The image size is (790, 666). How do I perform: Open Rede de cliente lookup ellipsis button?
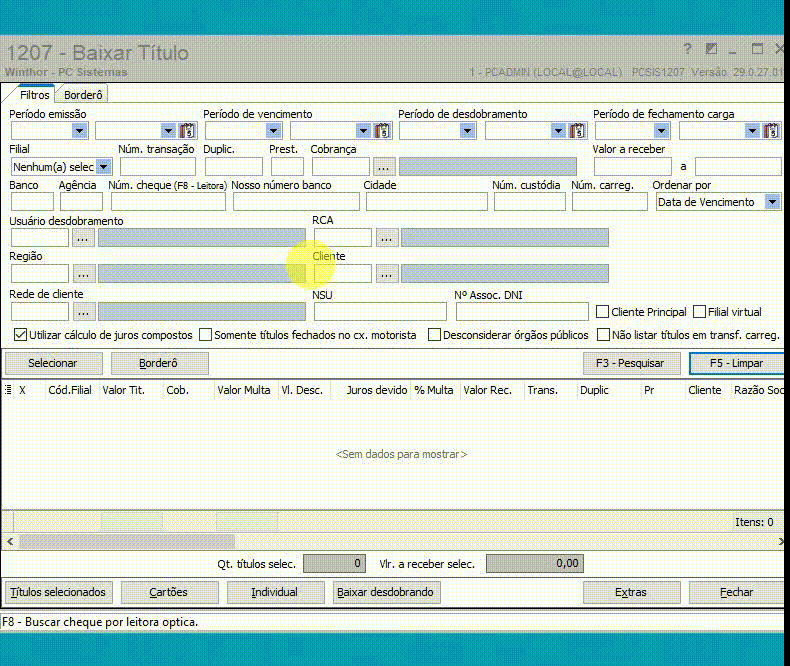pos(83,312)
